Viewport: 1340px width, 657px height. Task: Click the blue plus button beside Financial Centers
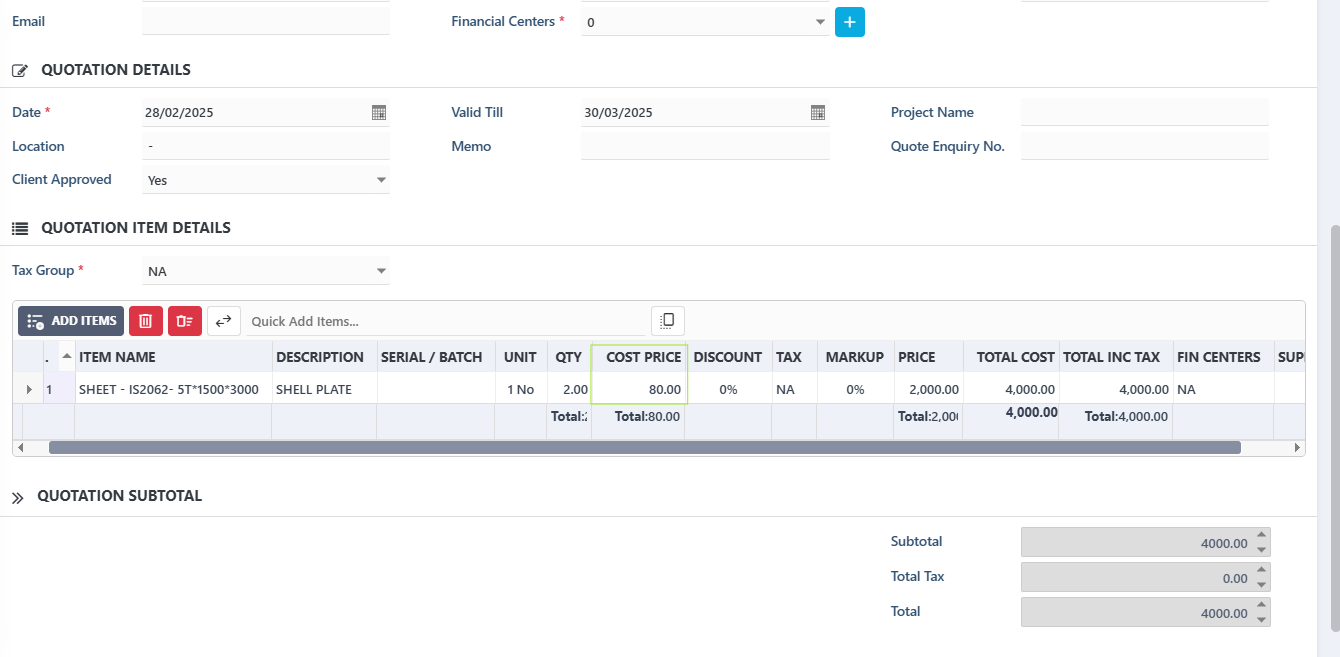849,22
